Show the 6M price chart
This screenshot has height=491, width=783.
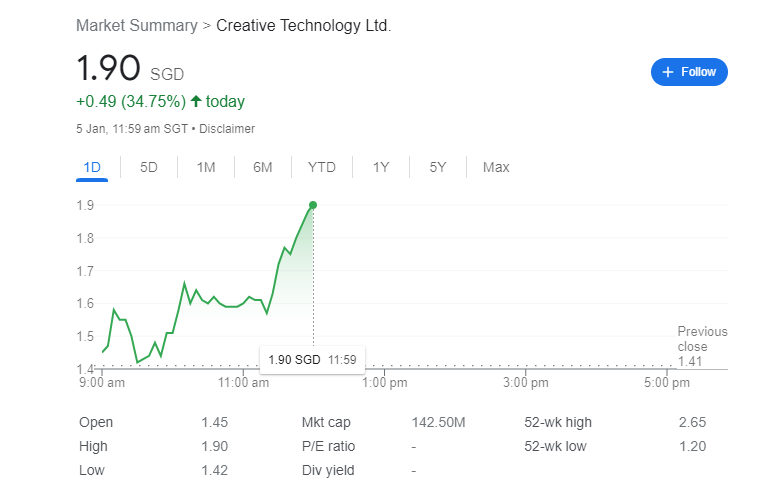tap(263, 167)
